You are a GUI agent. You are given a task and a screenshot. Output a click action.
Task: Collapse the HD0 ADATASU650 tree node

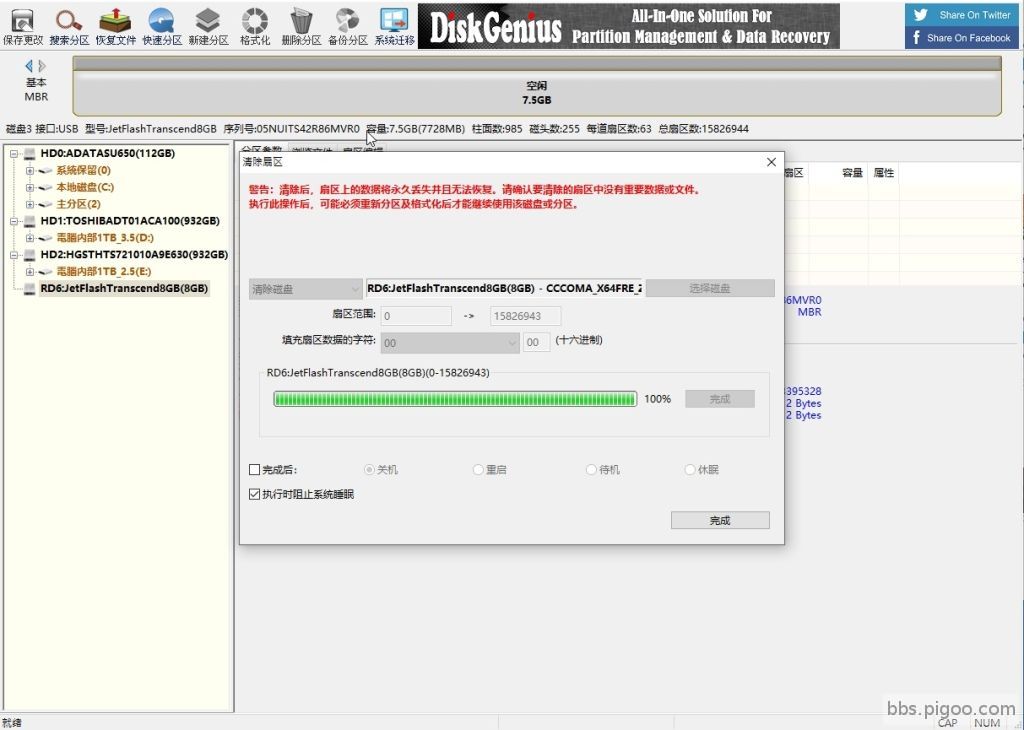pos(14,153)
